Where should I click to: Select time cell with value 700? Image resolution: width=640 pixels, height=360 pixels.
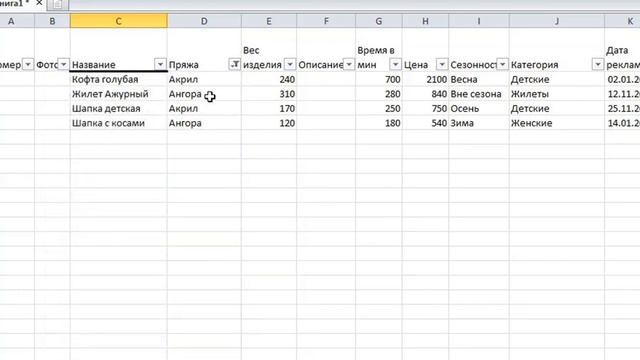click(x=379, y=79)
